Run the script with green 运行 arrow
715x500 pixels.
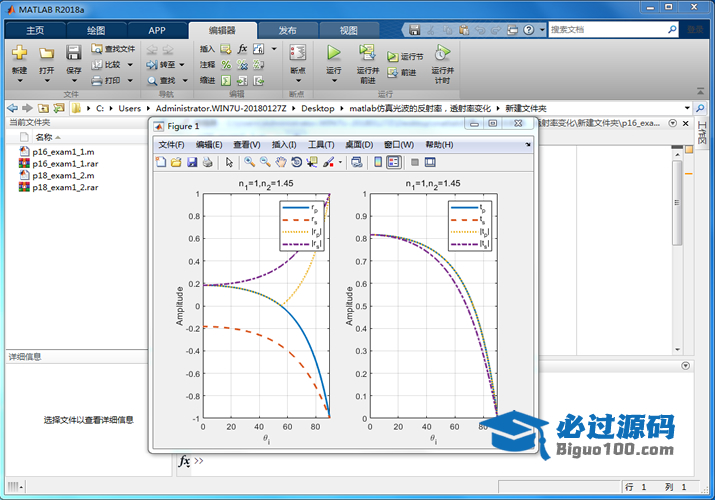(x=333, y=52)
